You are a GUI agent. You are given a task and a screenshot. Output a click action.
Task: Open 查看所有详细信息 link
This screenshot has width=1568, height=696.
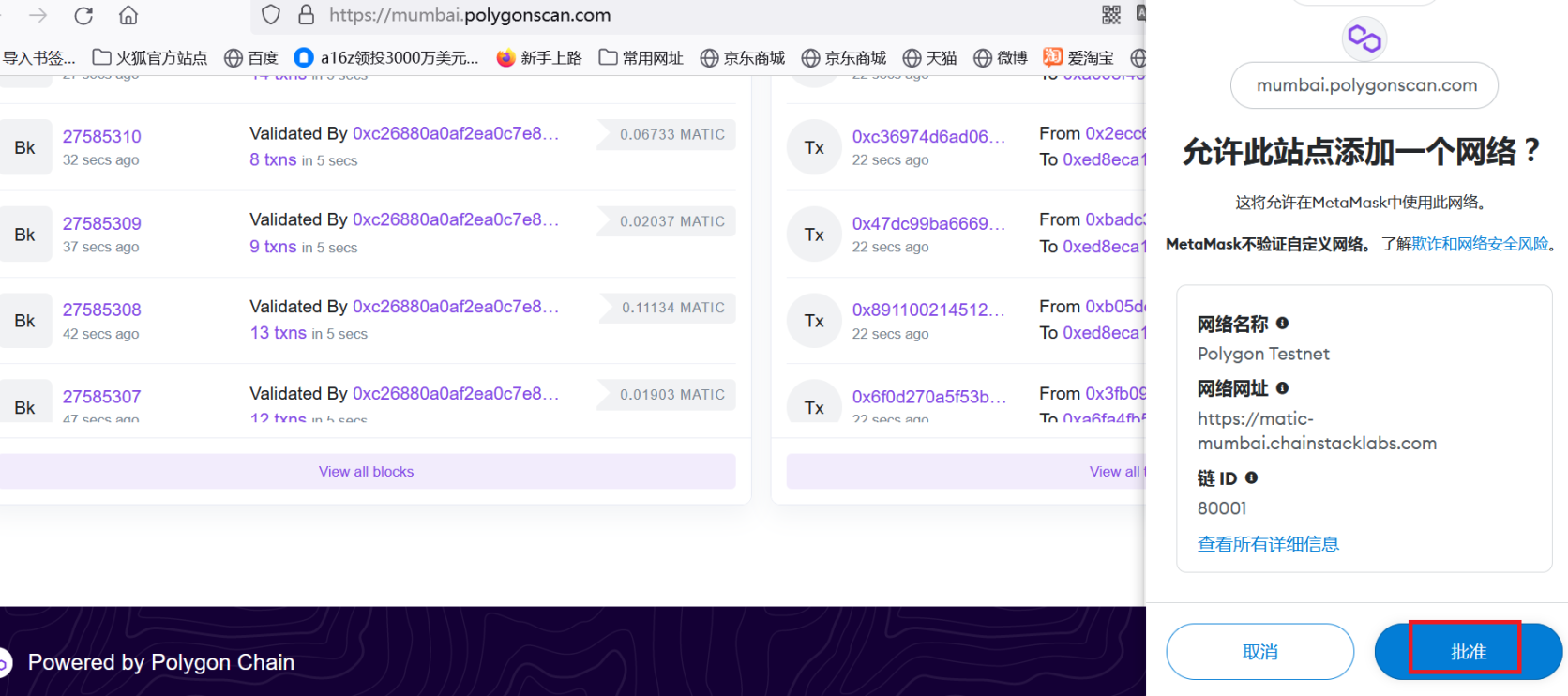click(1268, 544)
